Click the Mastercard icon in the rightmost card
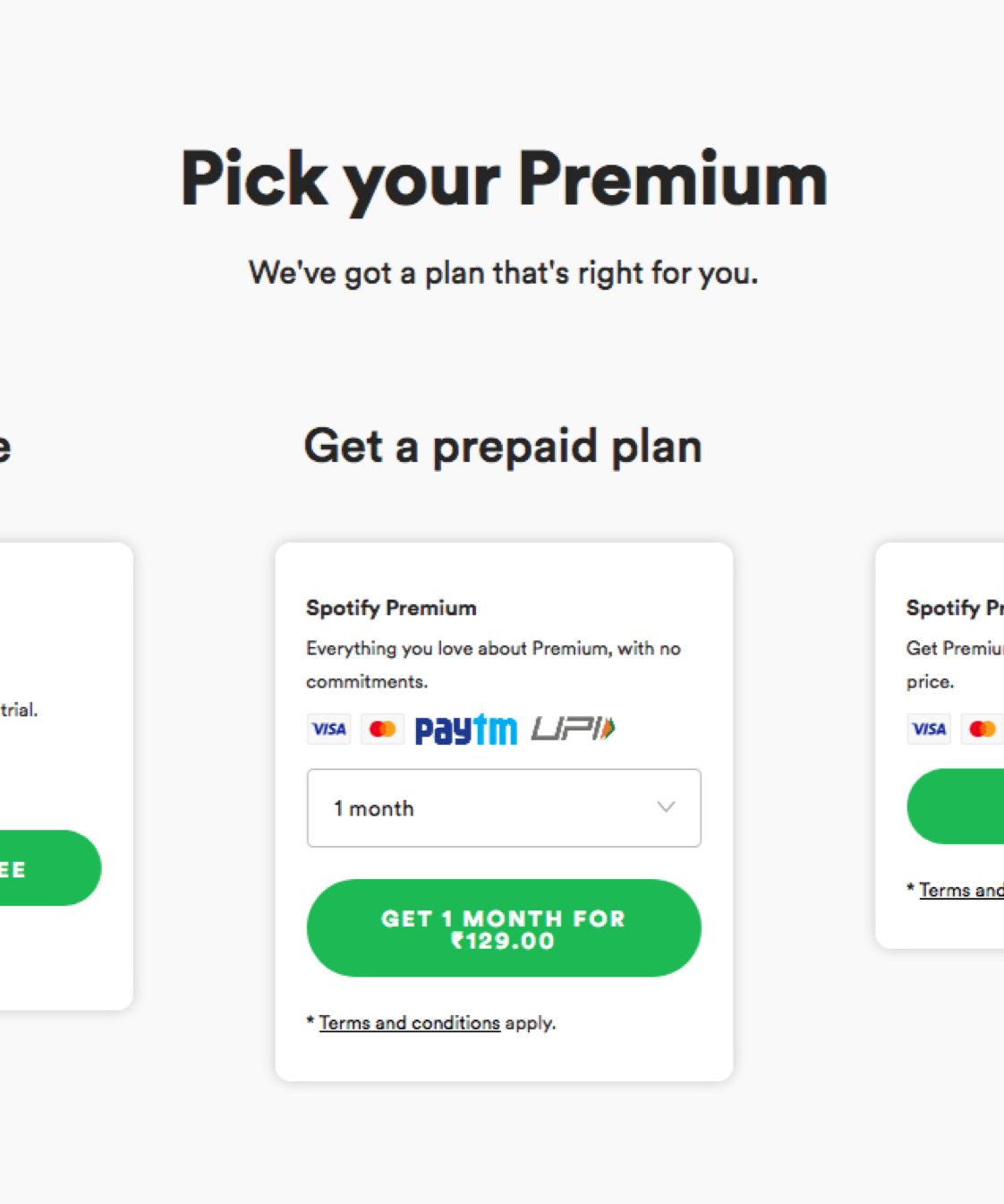 tap(982, 730)
